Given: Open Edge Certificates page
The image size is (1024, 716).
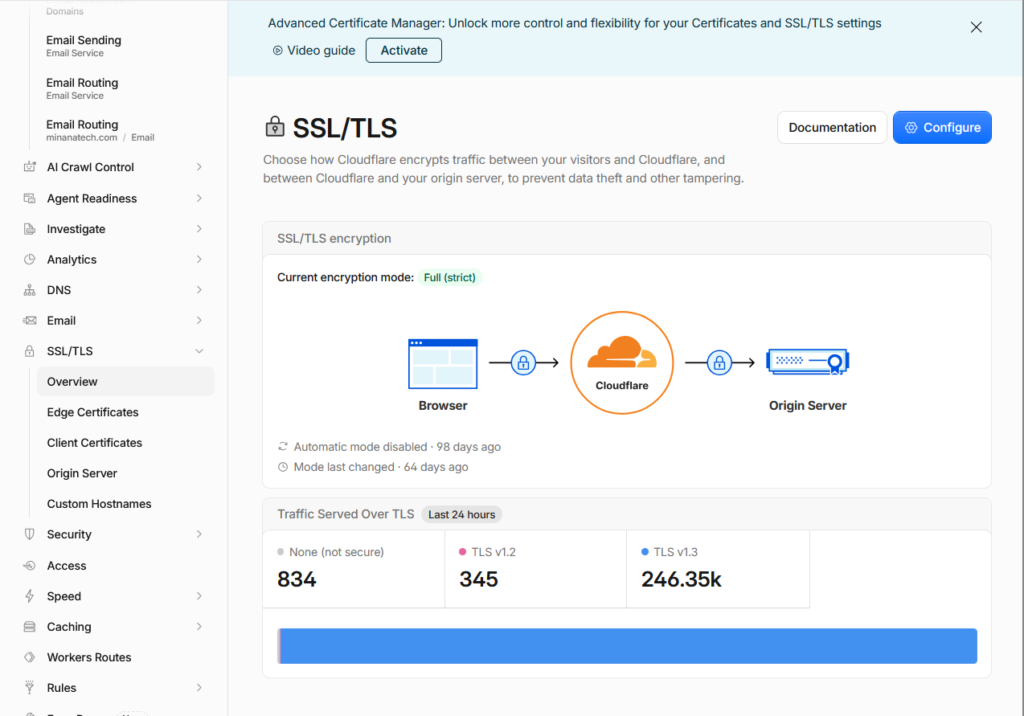Looking at the screenshot, I should (x=93, y=412).
